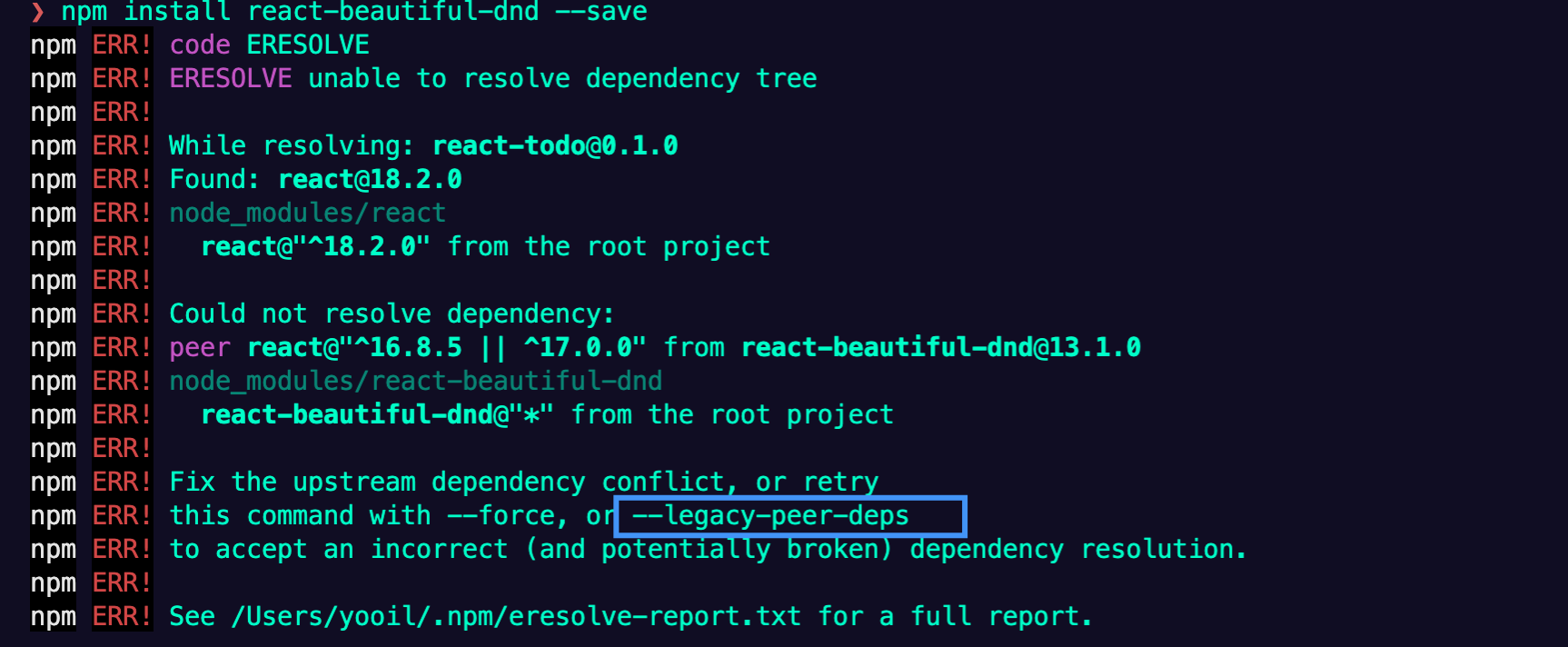Select peer range 'react@"^16.8.5 || ^17.0.0"'
This screenshot has width=1568, height=647.
click(x=447, y=347)
